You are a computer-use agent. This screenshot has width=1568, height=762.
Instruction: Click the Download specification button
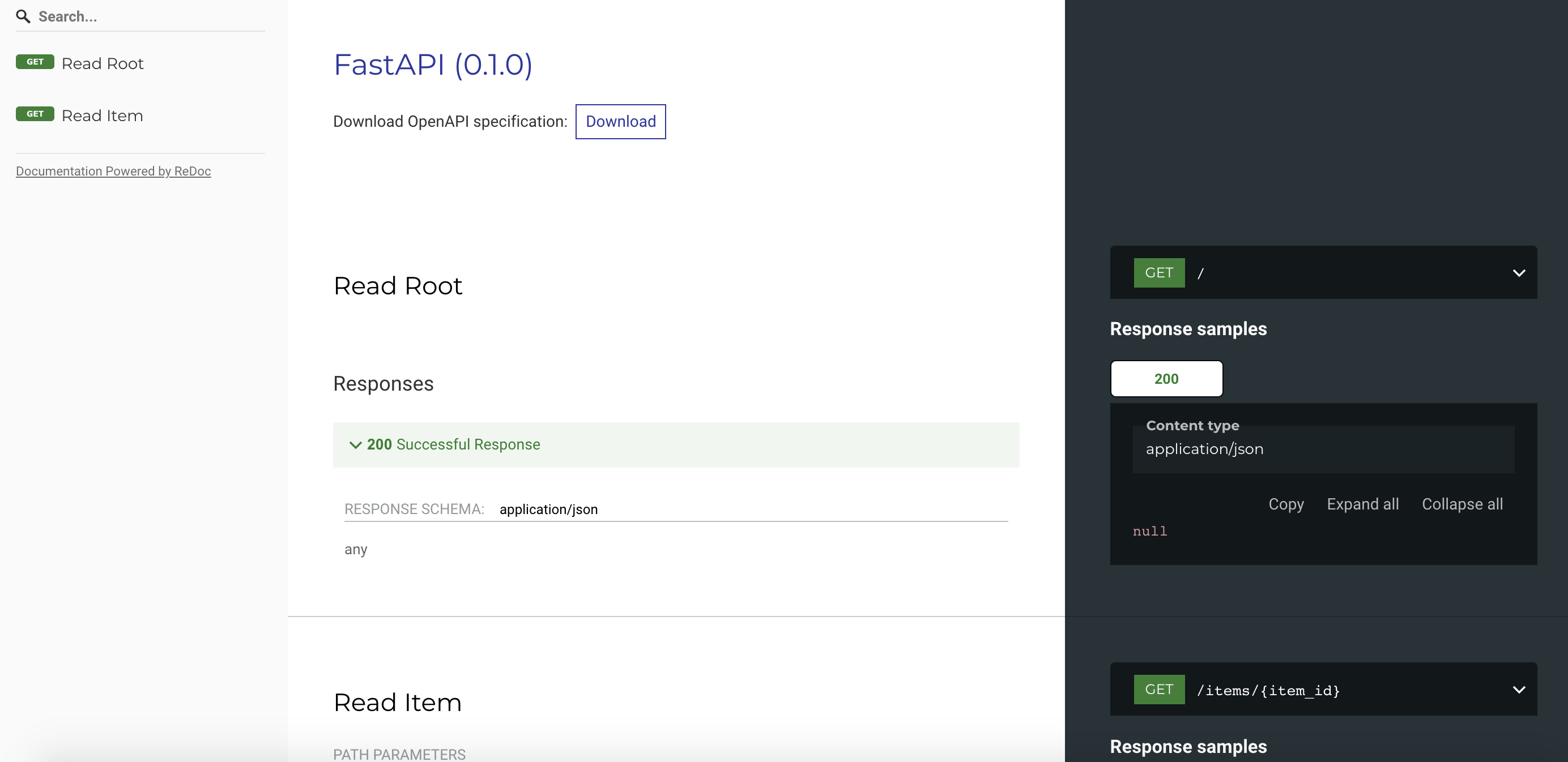tap(620, 122)
